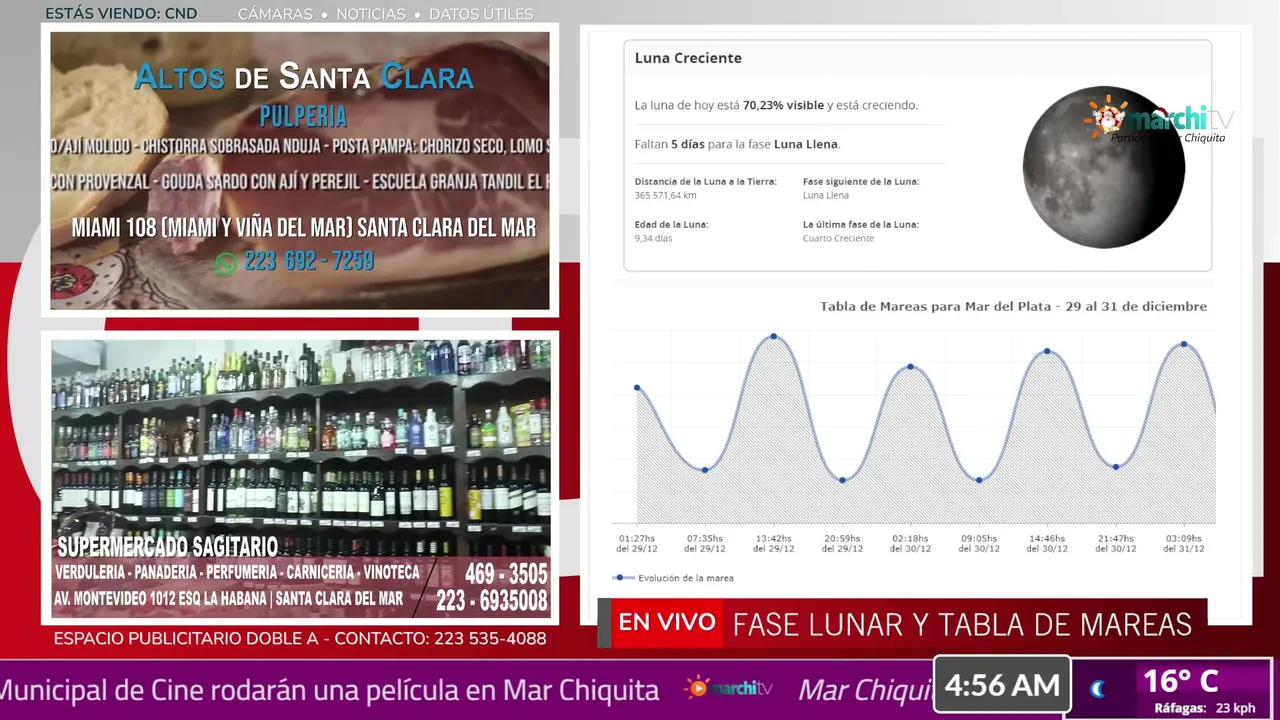The width and height of the screenshot is (1280, 720).
Task: Click the phone number 223 - 6935008
Action: [492, 600]
